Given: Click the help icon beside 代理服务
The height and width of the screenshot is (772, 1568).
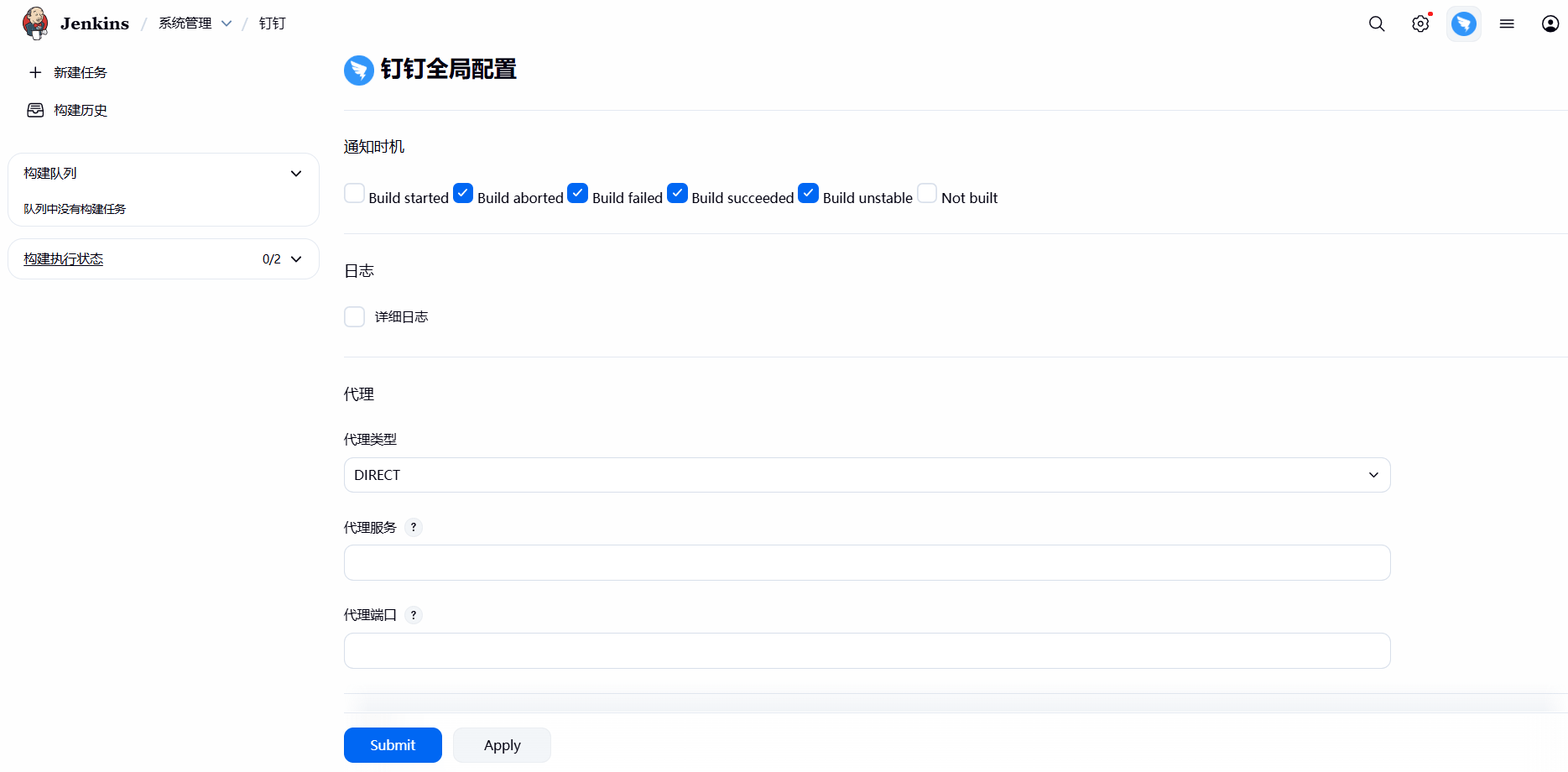Looking at the screenshot, I should pos(414,527).
